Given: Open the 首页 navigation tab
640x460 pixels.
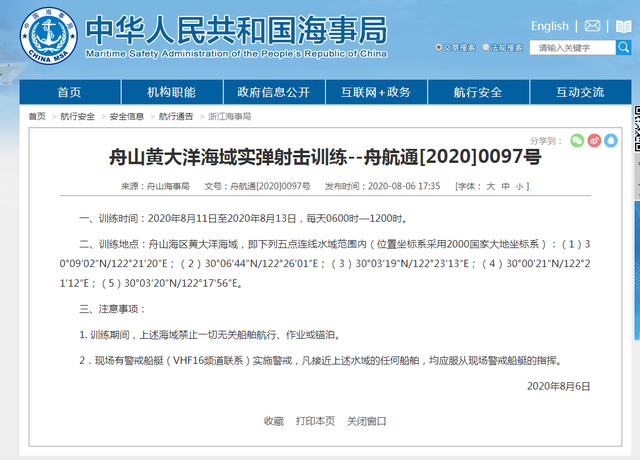Looking at the screenshot, I should coord(69,92).
